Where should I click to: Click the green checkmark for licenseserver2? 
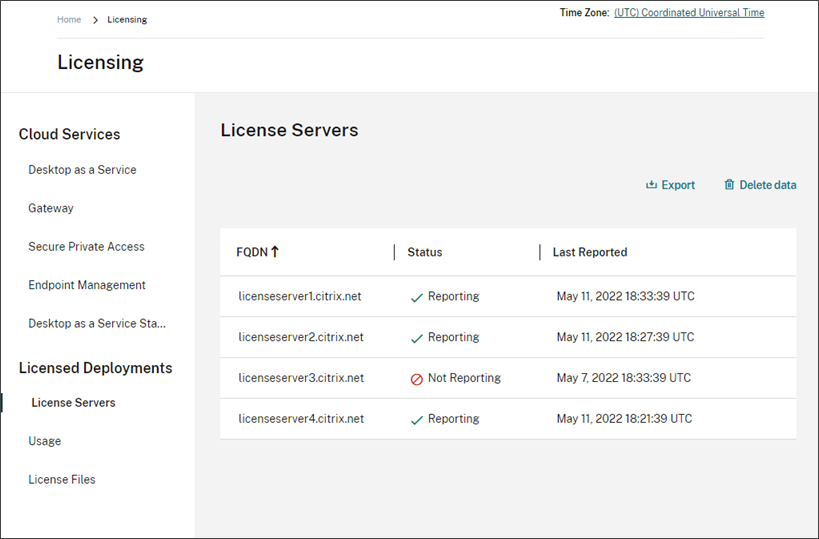click(416, 338)
